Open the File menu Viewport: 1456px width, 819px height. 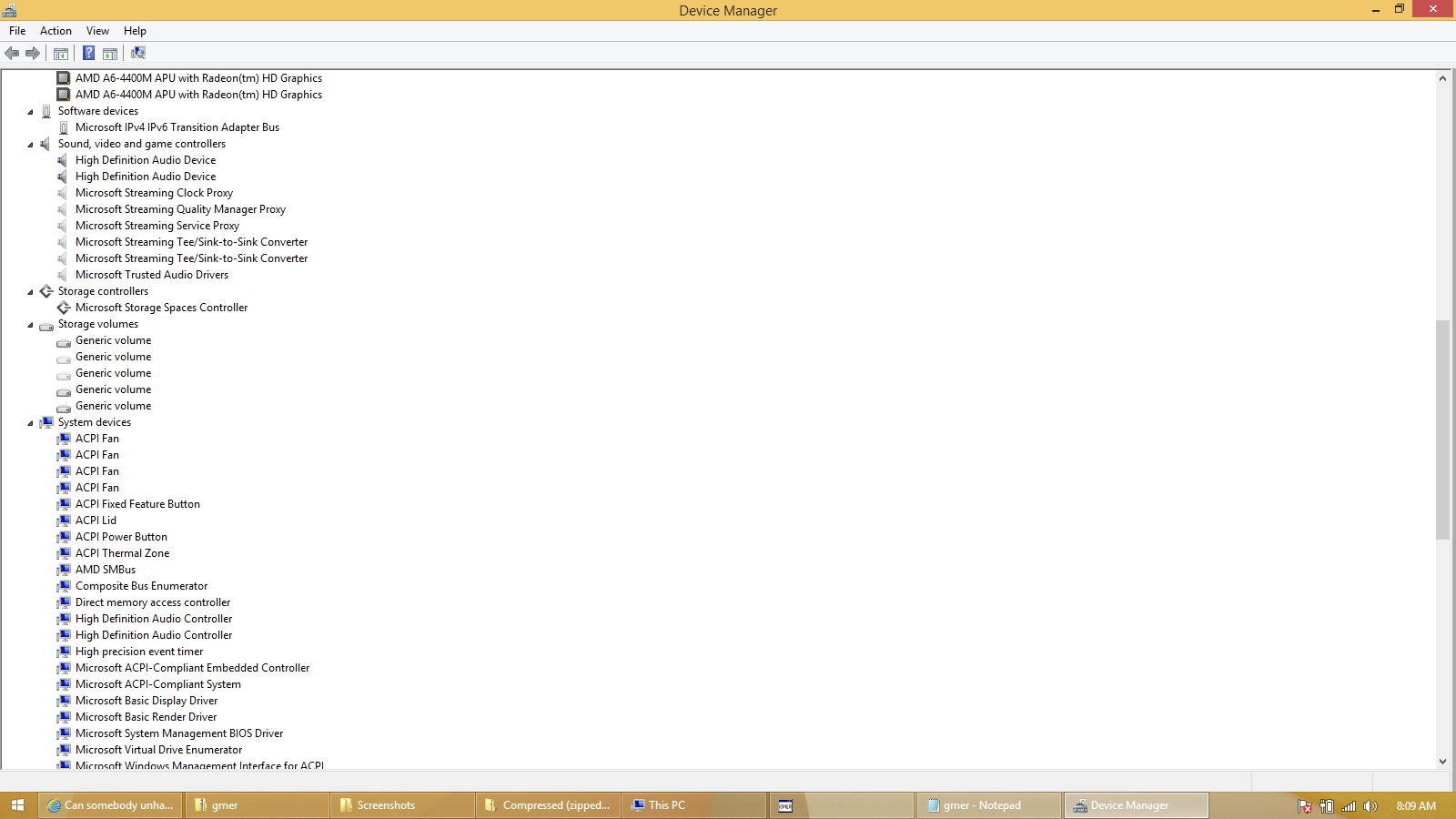point(17,31)
